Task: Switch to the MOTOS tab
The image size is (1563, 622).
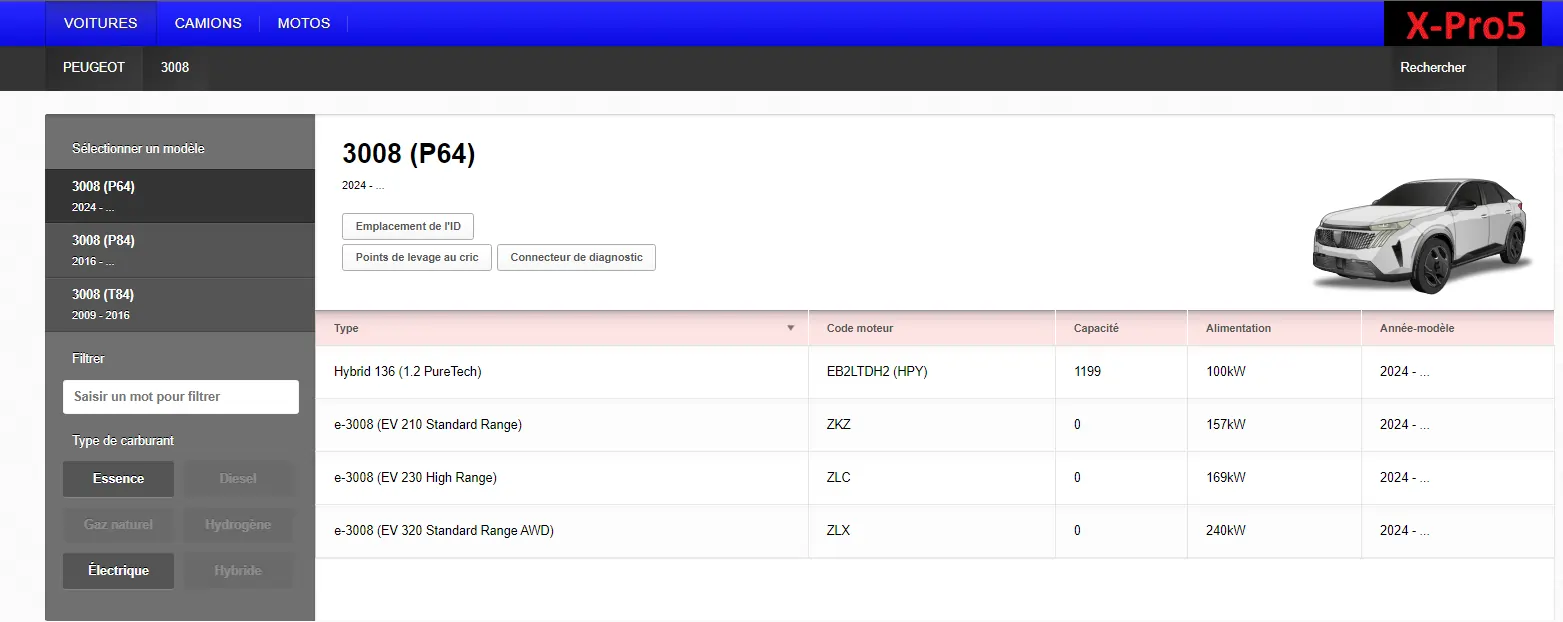Action: pos(304,23)
